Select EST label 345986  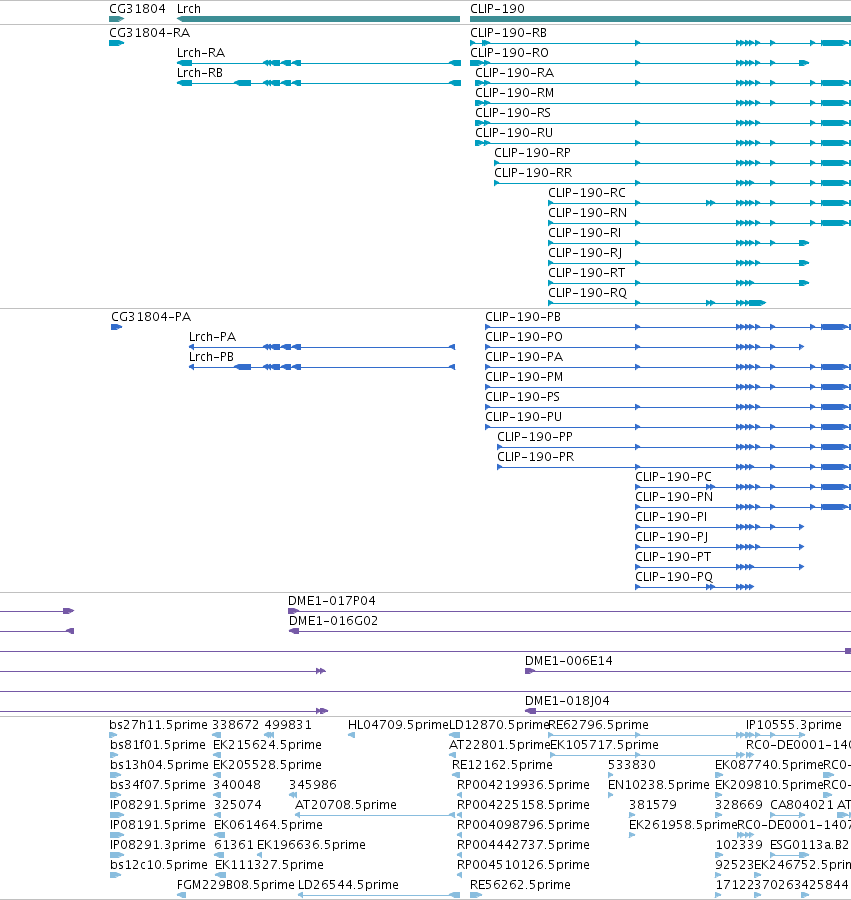coord(312,785)
